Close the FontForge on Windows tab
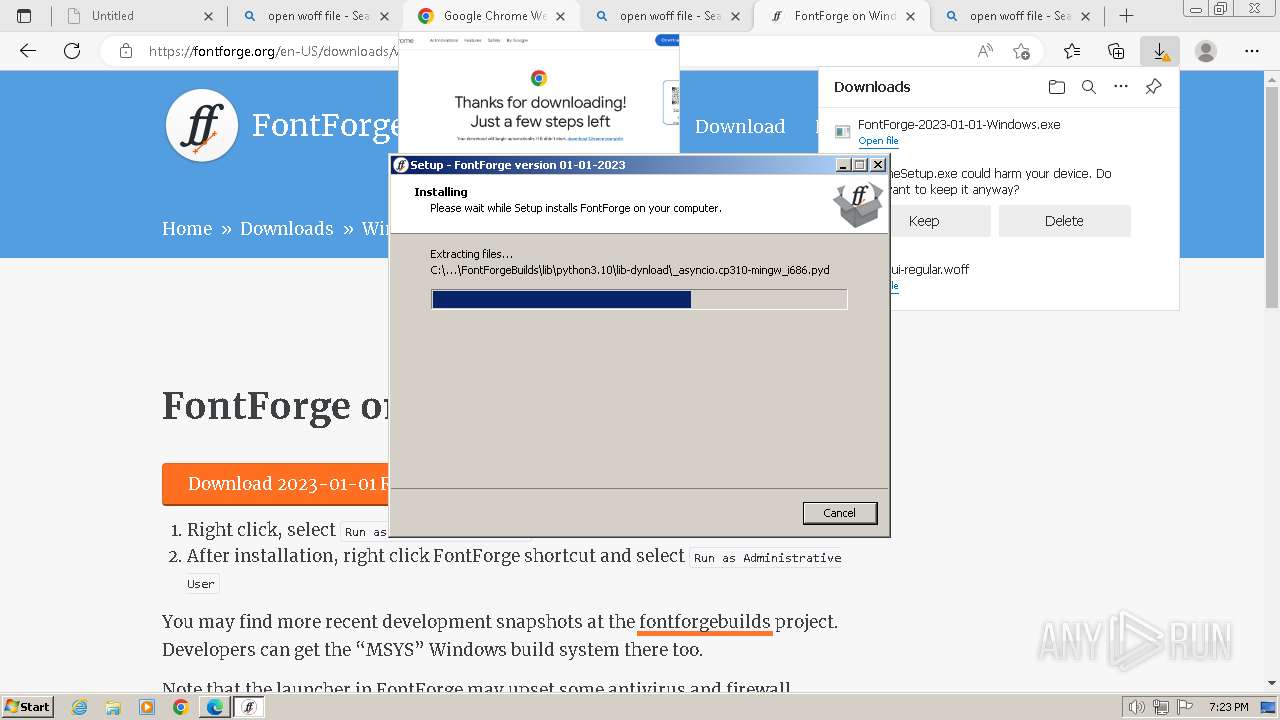Image resolution: width=1280 pixels, height=720 pixels. click(x=911, y=16)
